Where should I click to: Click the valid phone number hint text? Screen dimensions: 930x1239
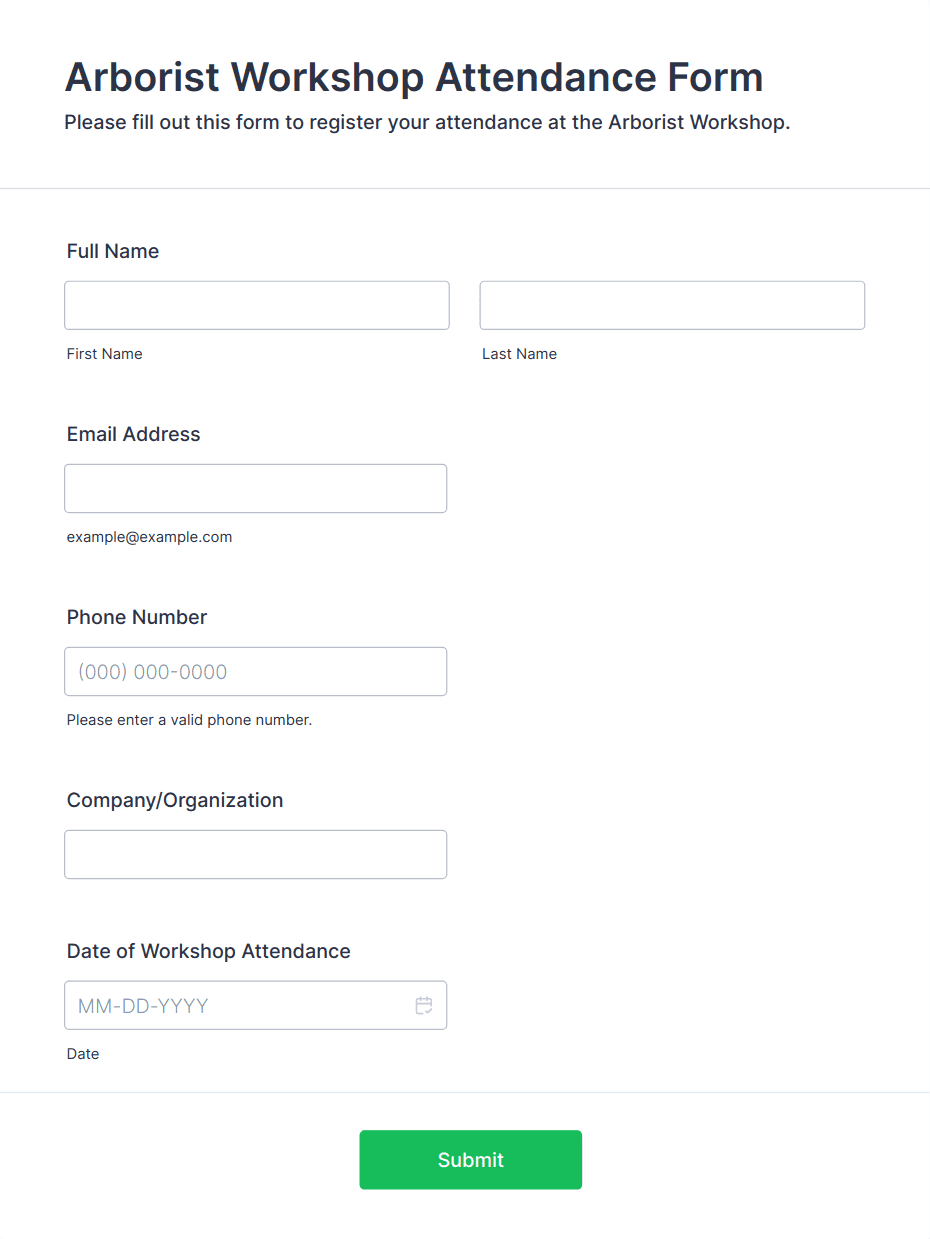click(x=190, y=720)
